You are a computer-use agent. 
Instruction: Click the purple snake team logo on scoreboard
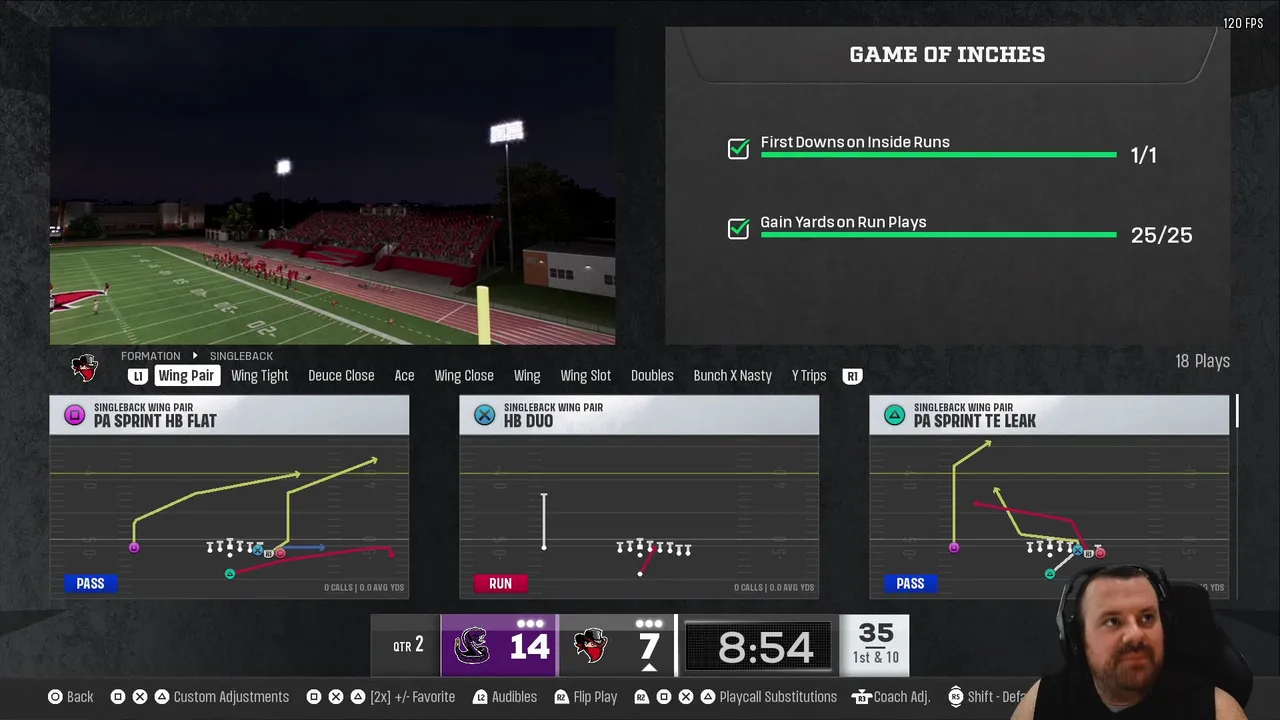tap(472, 646)
